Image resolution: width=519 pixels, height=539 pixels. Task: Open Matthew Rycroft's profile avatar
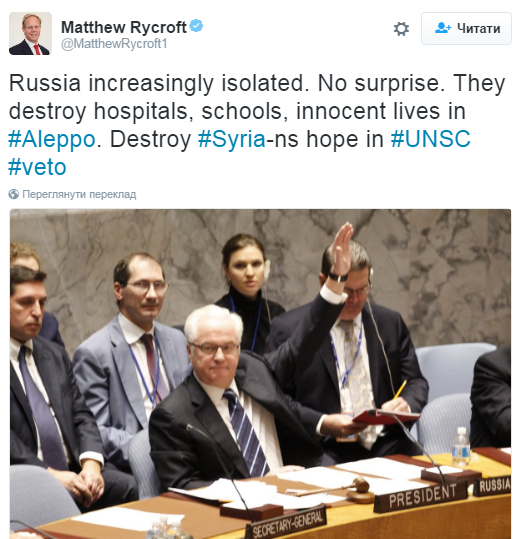pyautogui.click(x=30, y=33)
